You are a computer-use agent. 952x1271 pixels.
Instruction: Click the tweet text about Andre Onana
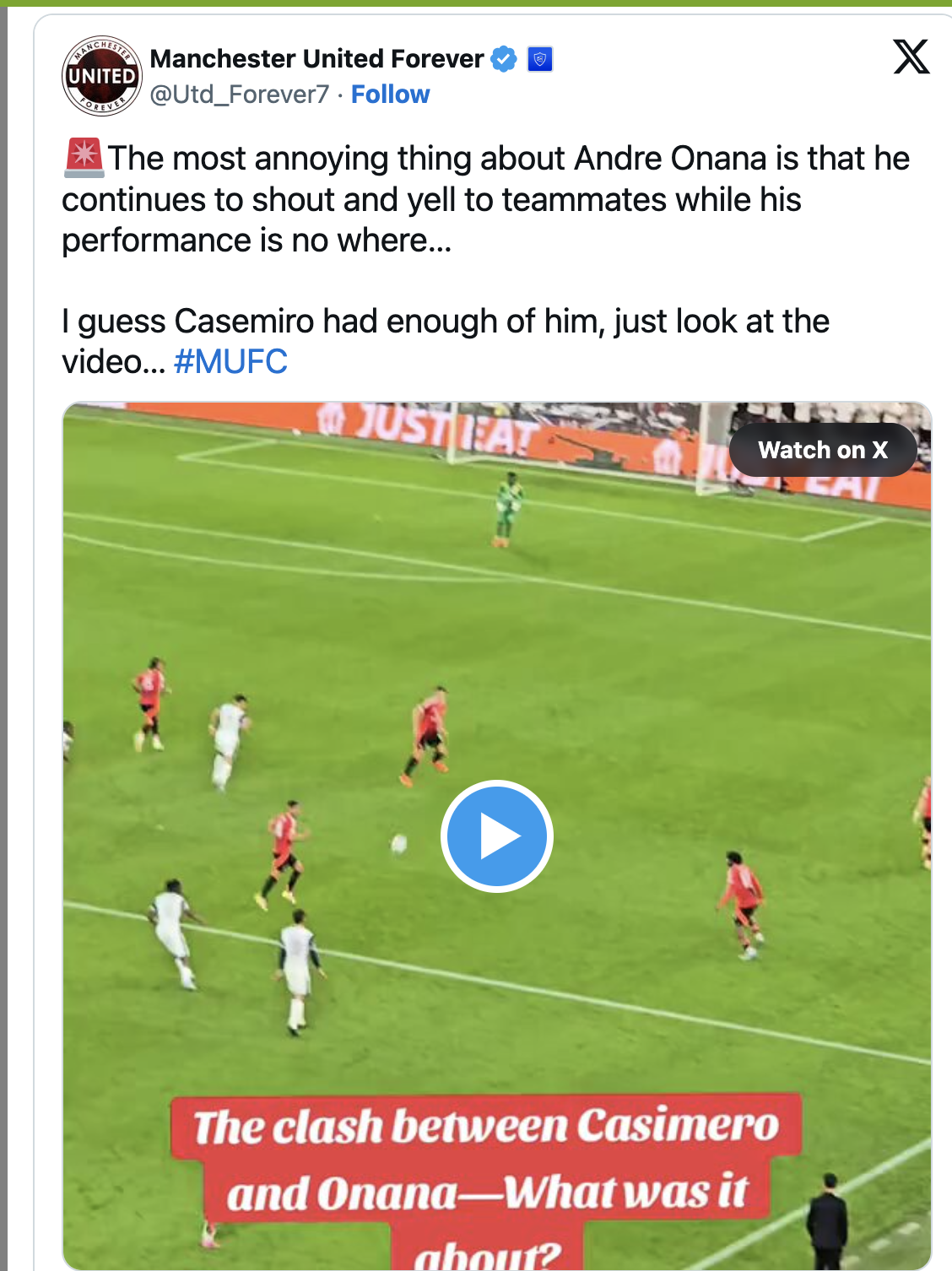click(x=486, y=199)
